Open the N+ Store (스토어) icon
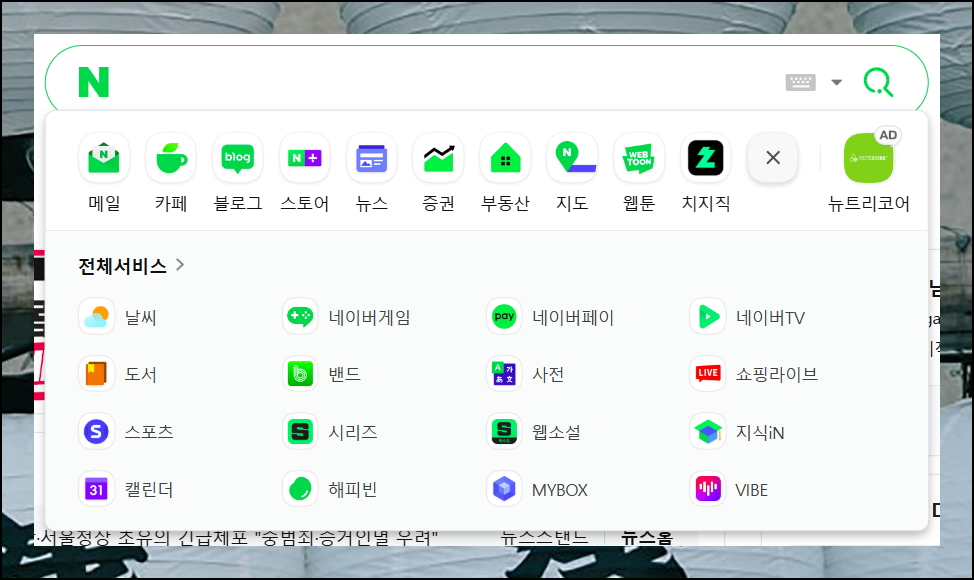This screenshot has height=580, width=974. click(304, 158)
